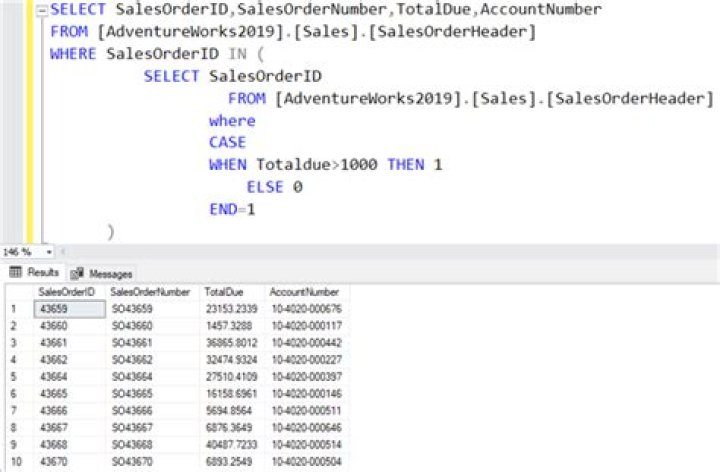Image resolution: width=720 pixels, height=472 pixels.
Task: Click the Messages tab icon
Action: tap(77, 273)
